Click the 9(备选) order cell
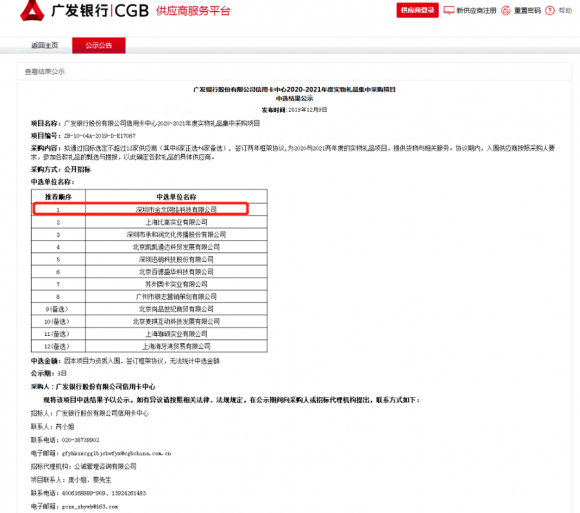 [58, 309]
